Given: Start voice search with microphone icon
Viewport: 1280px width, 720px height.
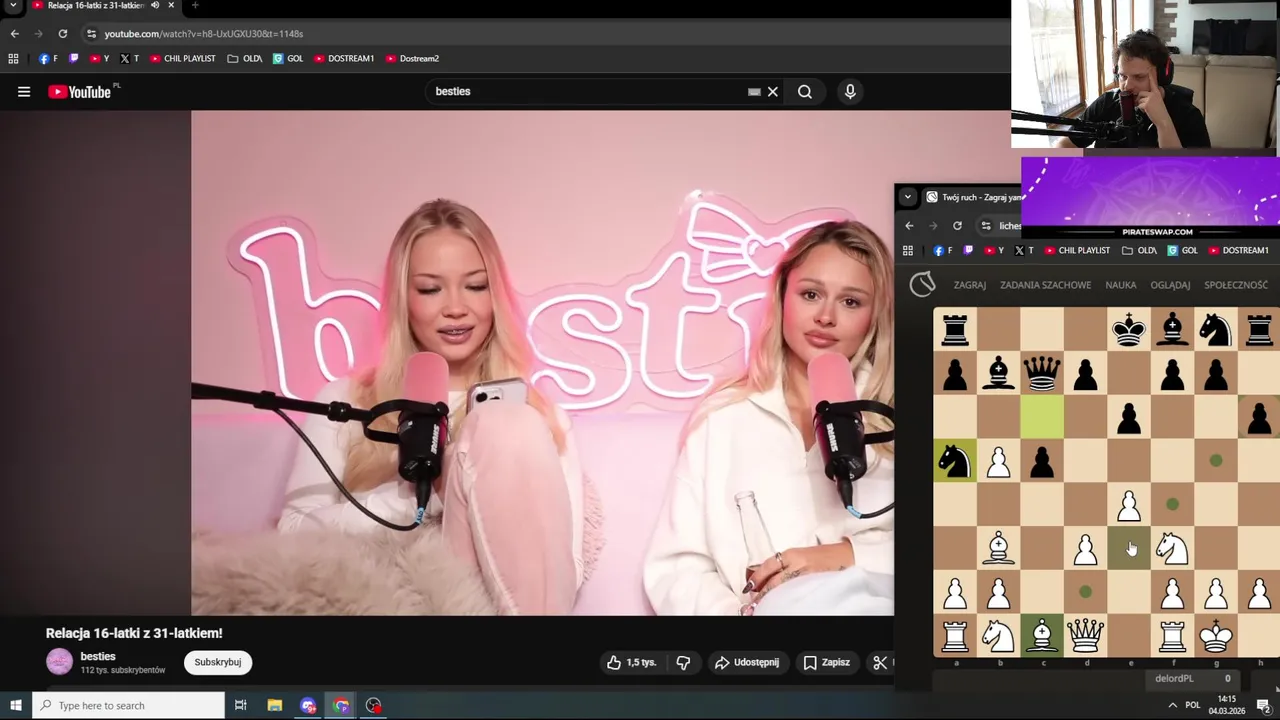Looking at the screenshot, I should [850, 92].
